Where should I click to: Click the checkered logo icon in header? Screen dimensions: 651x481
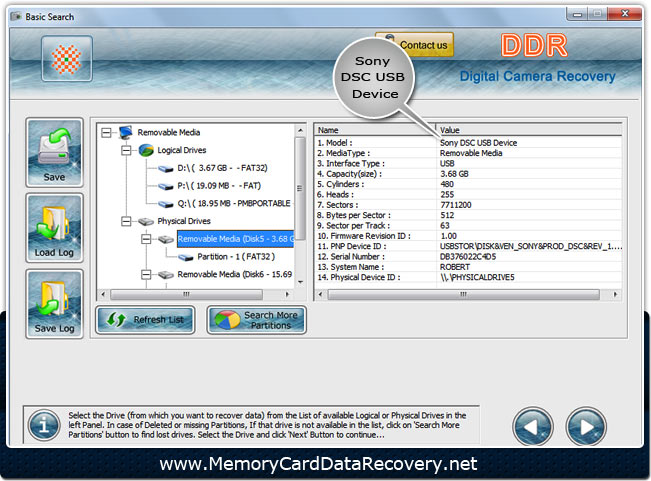pos(66,59)
